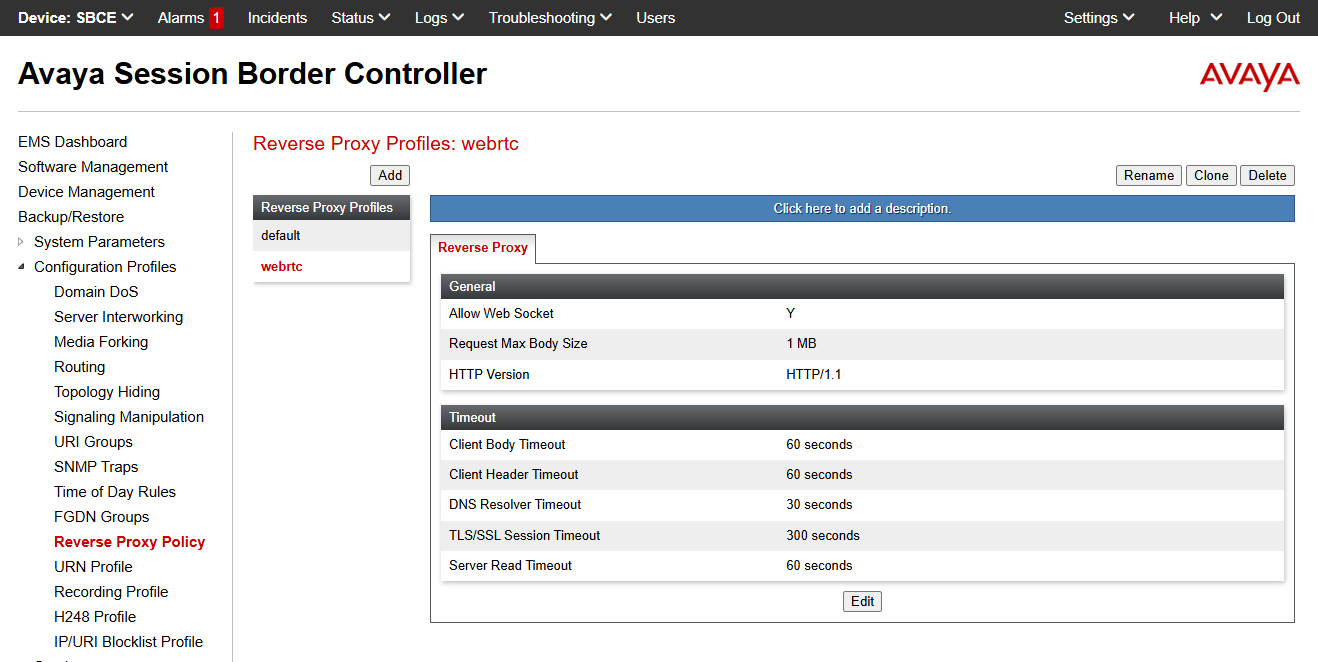
Task: Expand the Troubleshooting menu
Action: click(550, 18)
